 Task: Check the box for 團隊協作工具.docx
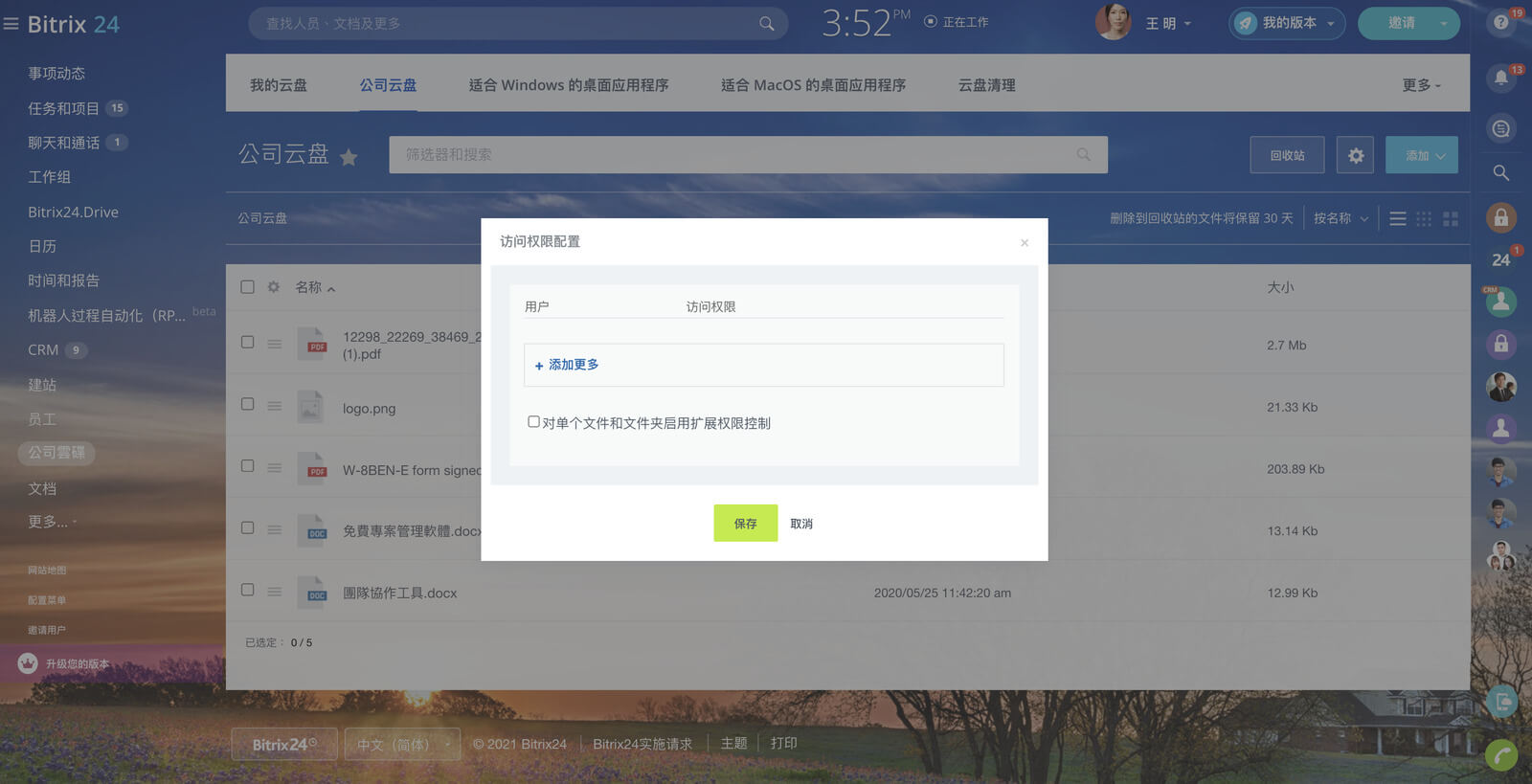247,590
